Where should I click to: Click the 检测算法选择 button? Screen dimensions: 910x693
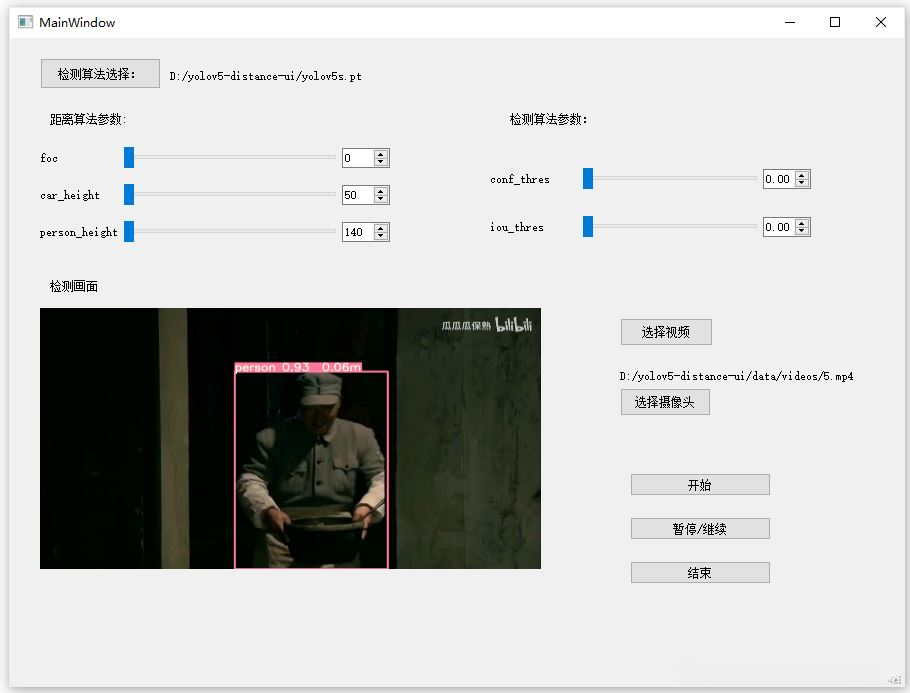[x=100, y=74]
